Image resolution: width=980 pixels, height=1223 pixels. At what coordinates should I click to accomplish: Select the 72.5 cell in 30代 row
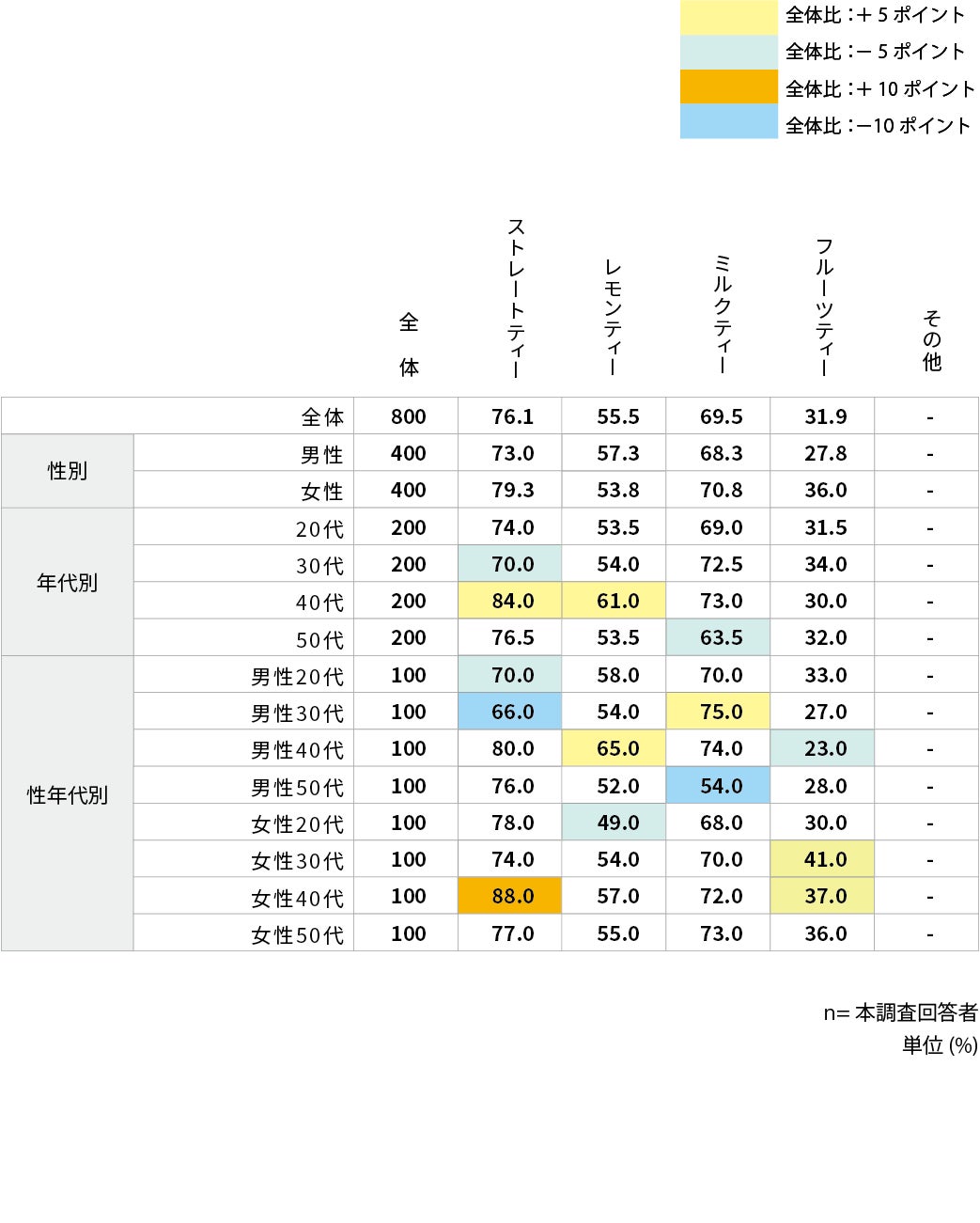(718, 564)
